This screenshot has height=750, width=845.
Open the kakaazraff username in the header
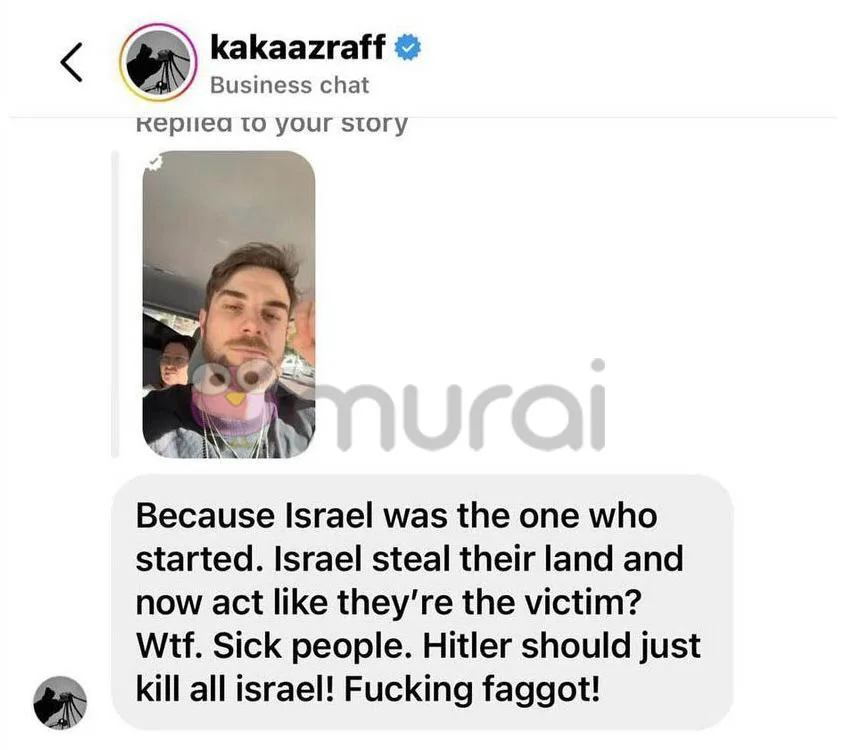click(x=298, y=47)
